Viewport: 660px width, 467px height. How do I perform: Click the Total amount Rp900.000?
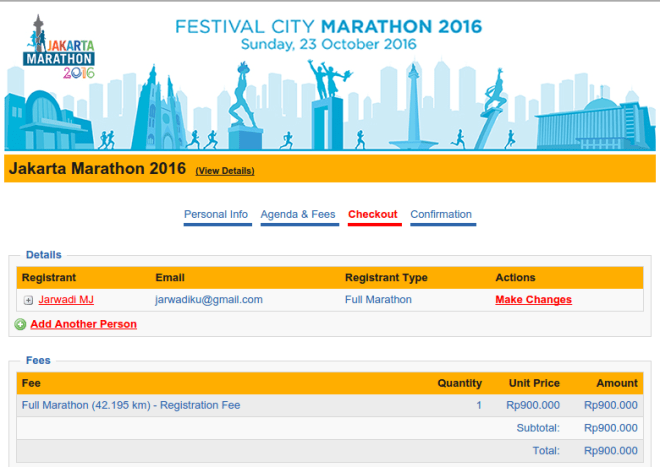(611, 451)
